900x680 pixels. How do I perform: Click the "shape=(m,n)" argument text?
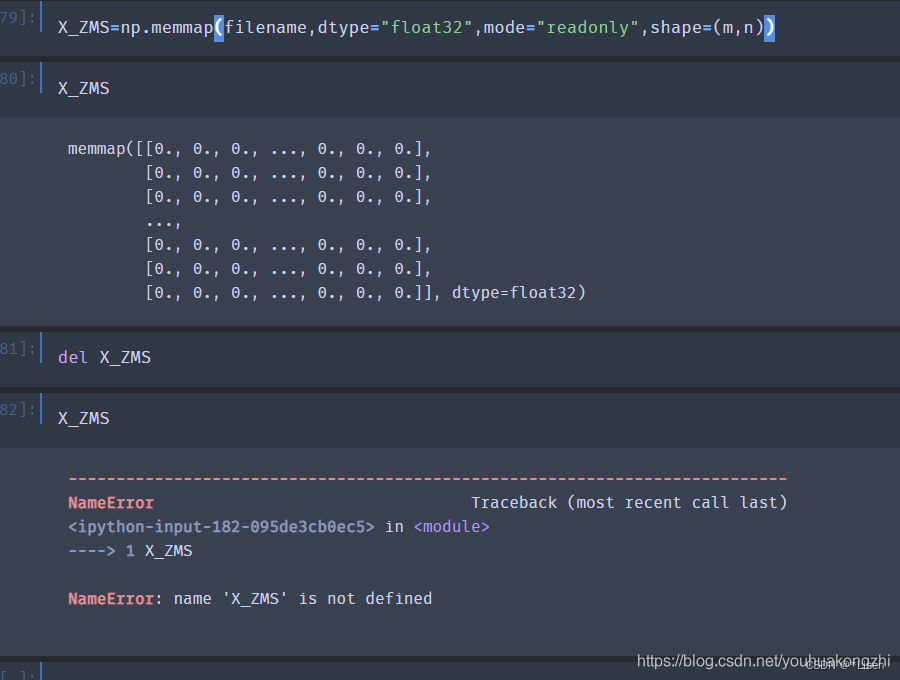tap(707, 28)
